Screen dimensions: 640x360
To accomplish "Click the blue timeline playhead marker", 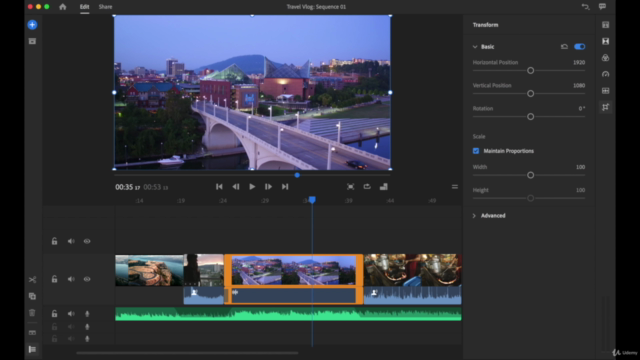I will pos(312,200).
